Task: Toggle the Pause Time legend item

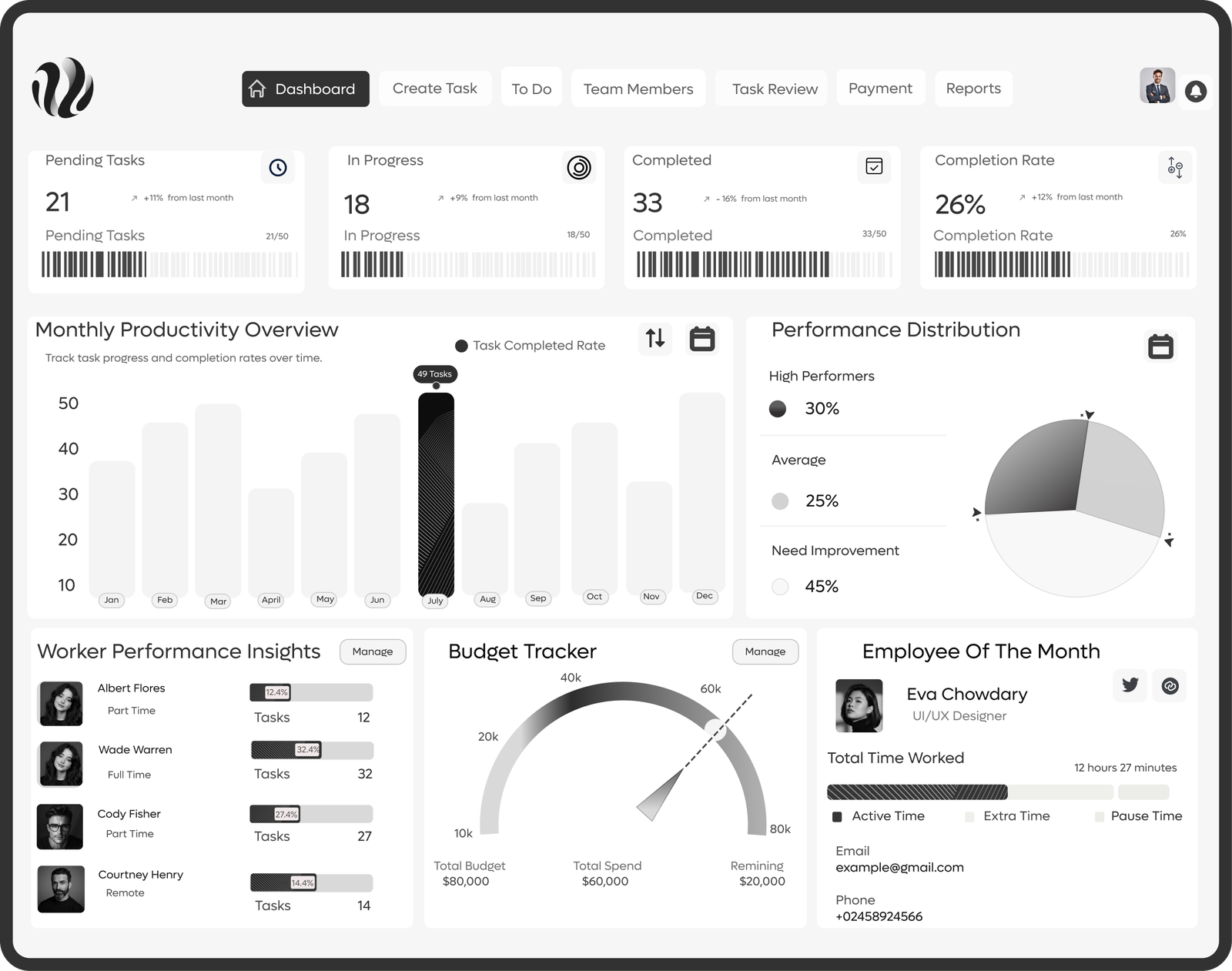Action: click(1147, 816)
